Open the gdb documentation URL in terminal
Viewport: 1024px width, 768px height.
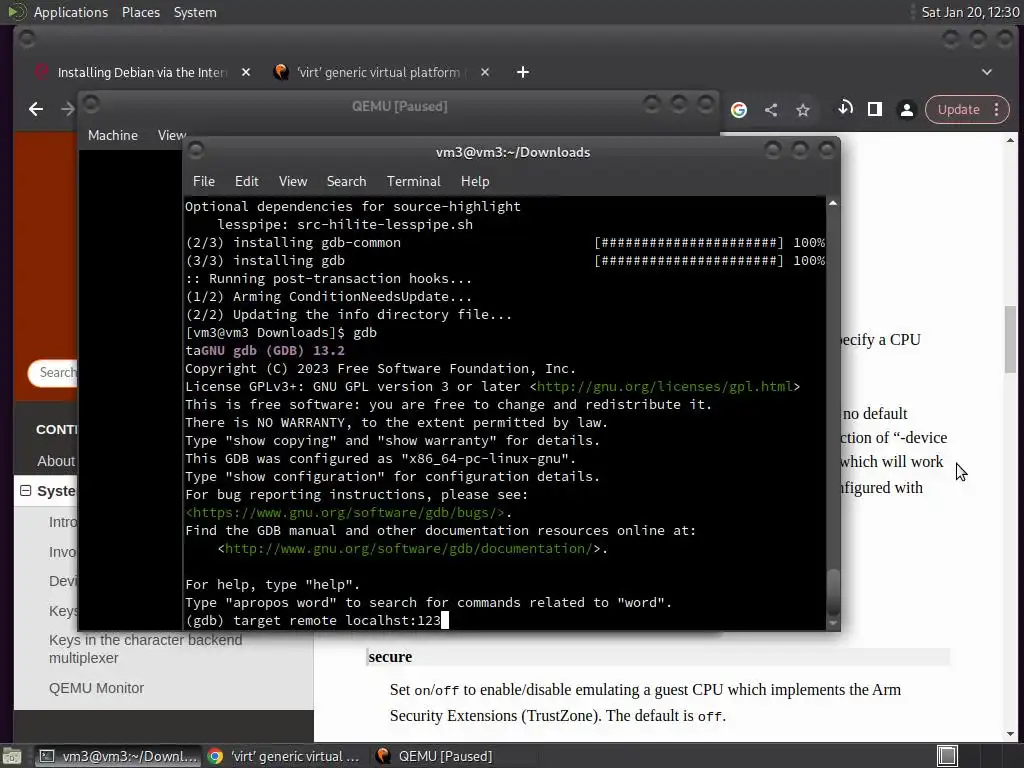click(x=408, y=549)
